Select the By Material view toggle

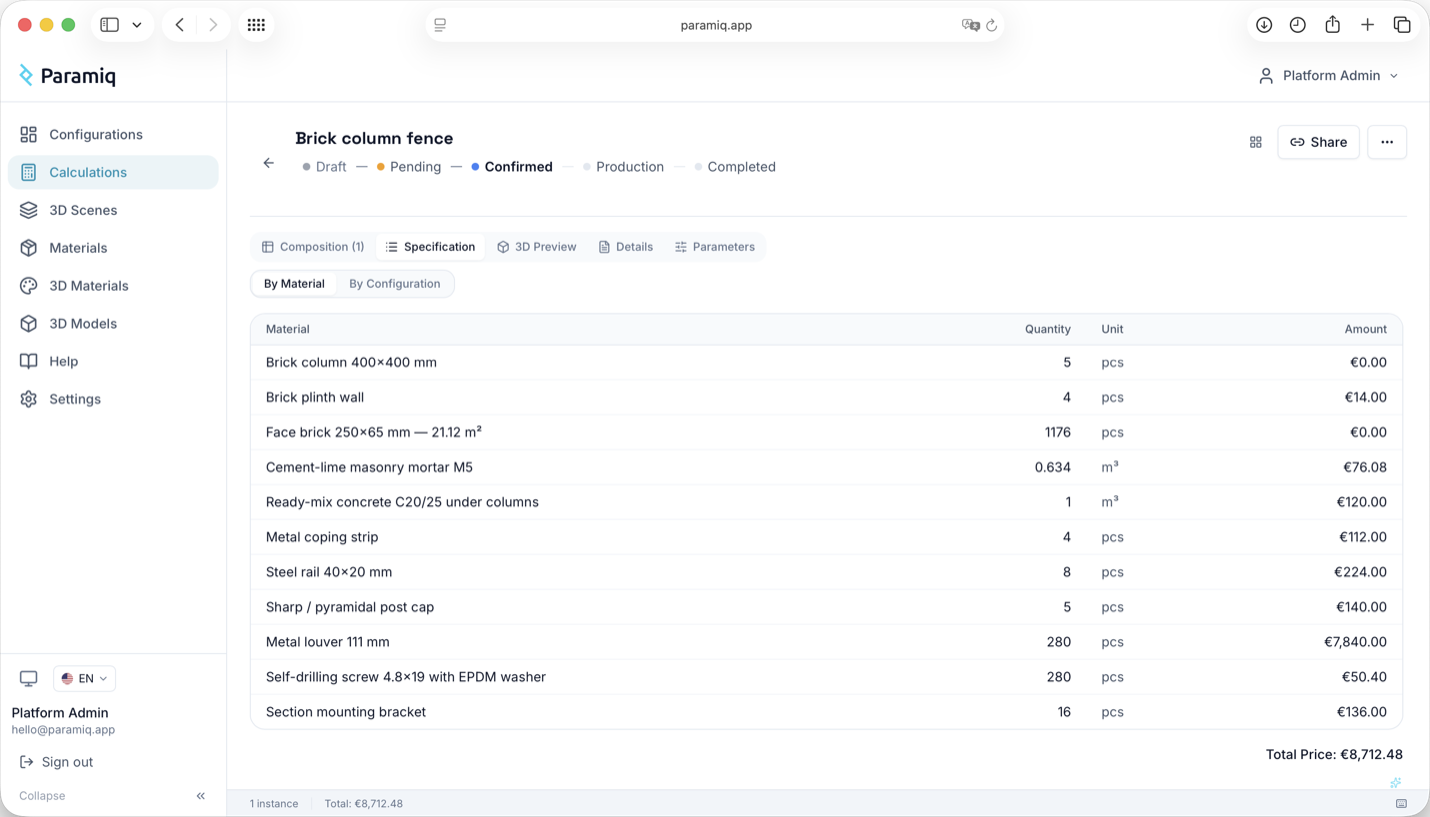[x=294, y=284]
